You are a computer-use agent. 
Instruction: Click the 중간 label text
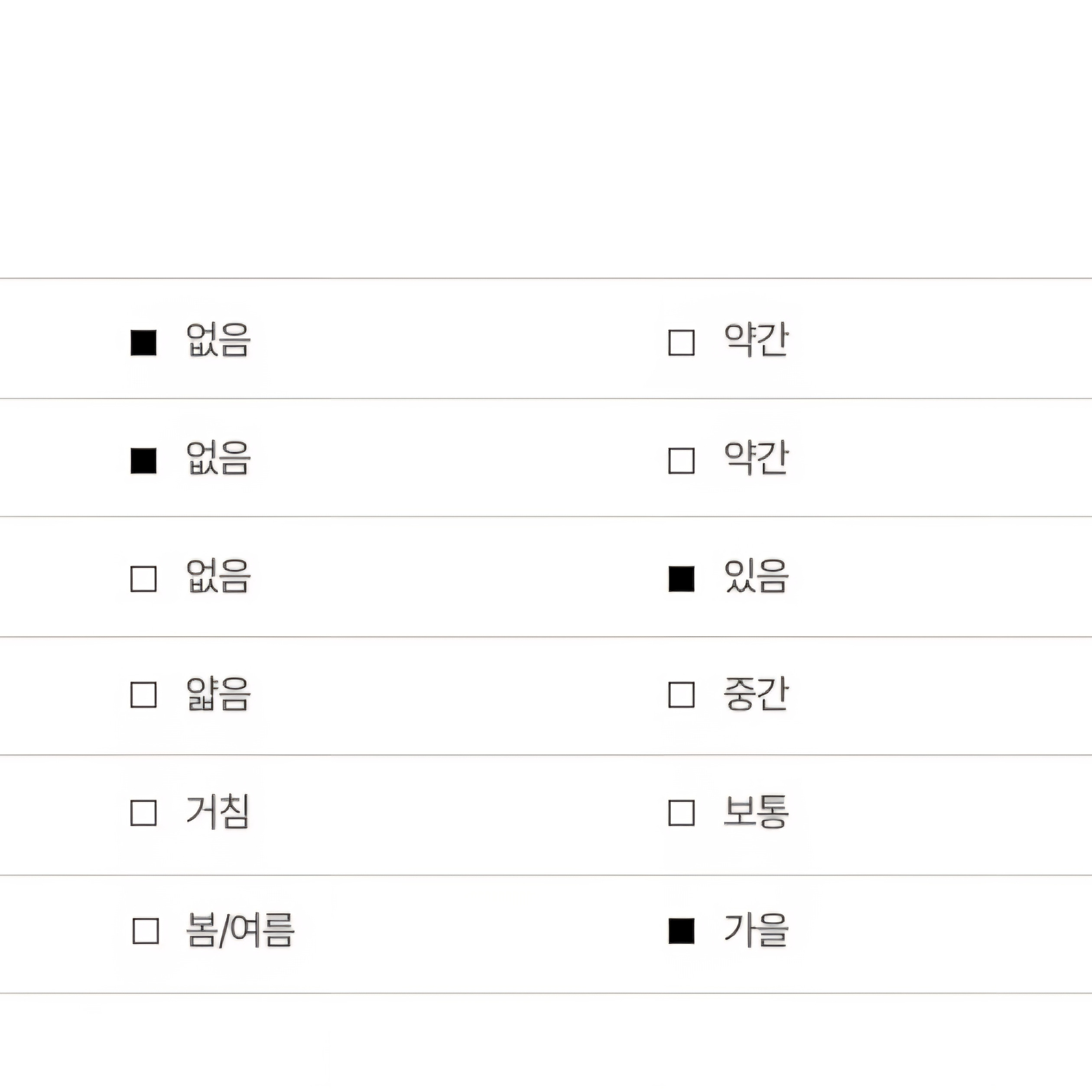coord(756,693)
